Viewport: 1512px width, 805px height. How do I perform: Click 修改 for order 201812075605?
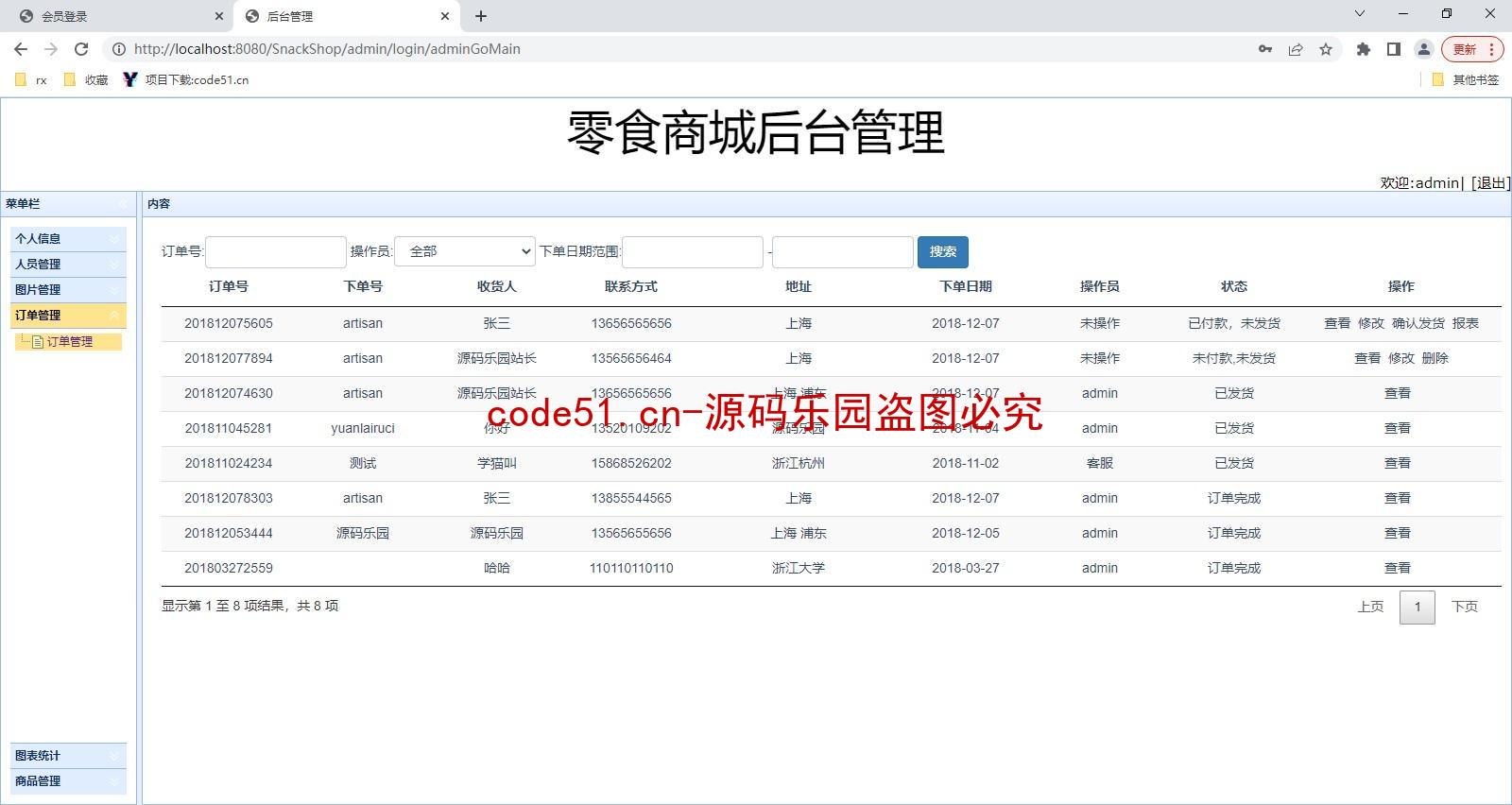(1371, 323)
